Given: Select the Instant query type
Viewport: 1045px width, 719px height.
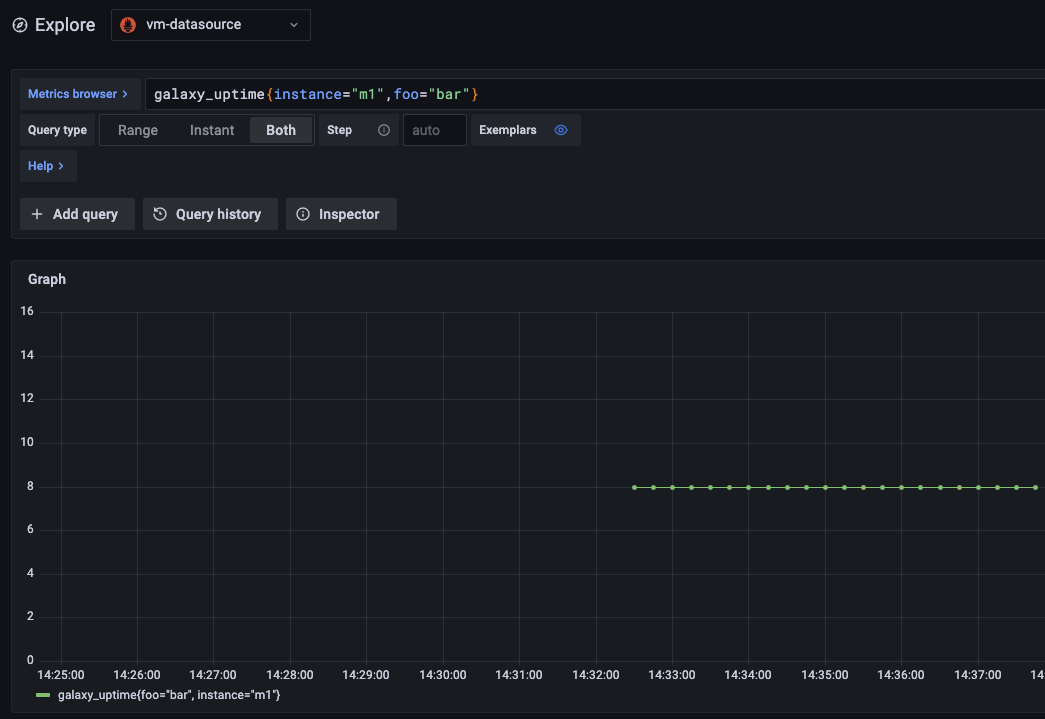Looking at the screenshot, I should (x=212, y=130).
